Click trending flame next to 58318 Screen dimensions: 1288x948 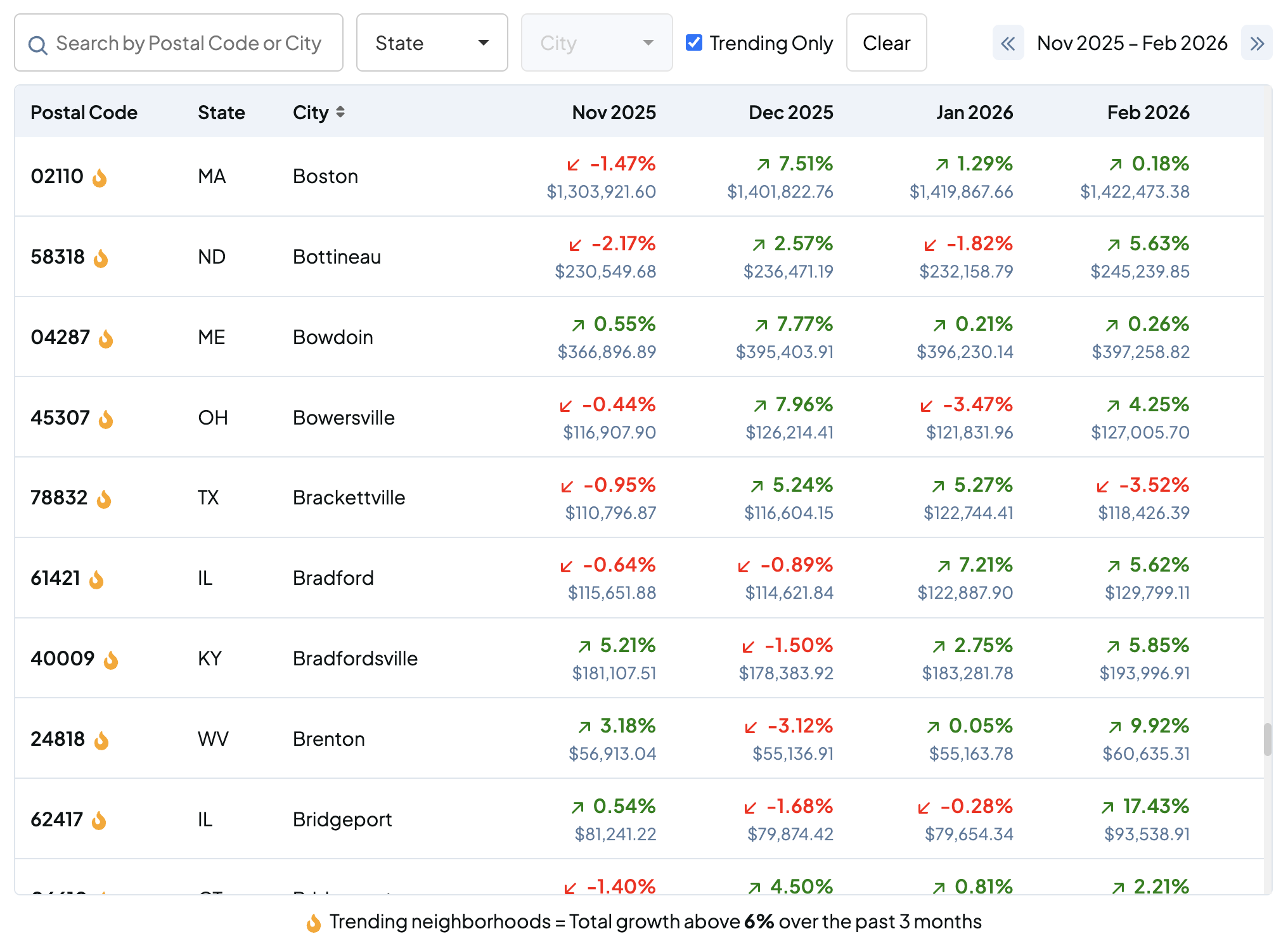[x=101, y=258]
